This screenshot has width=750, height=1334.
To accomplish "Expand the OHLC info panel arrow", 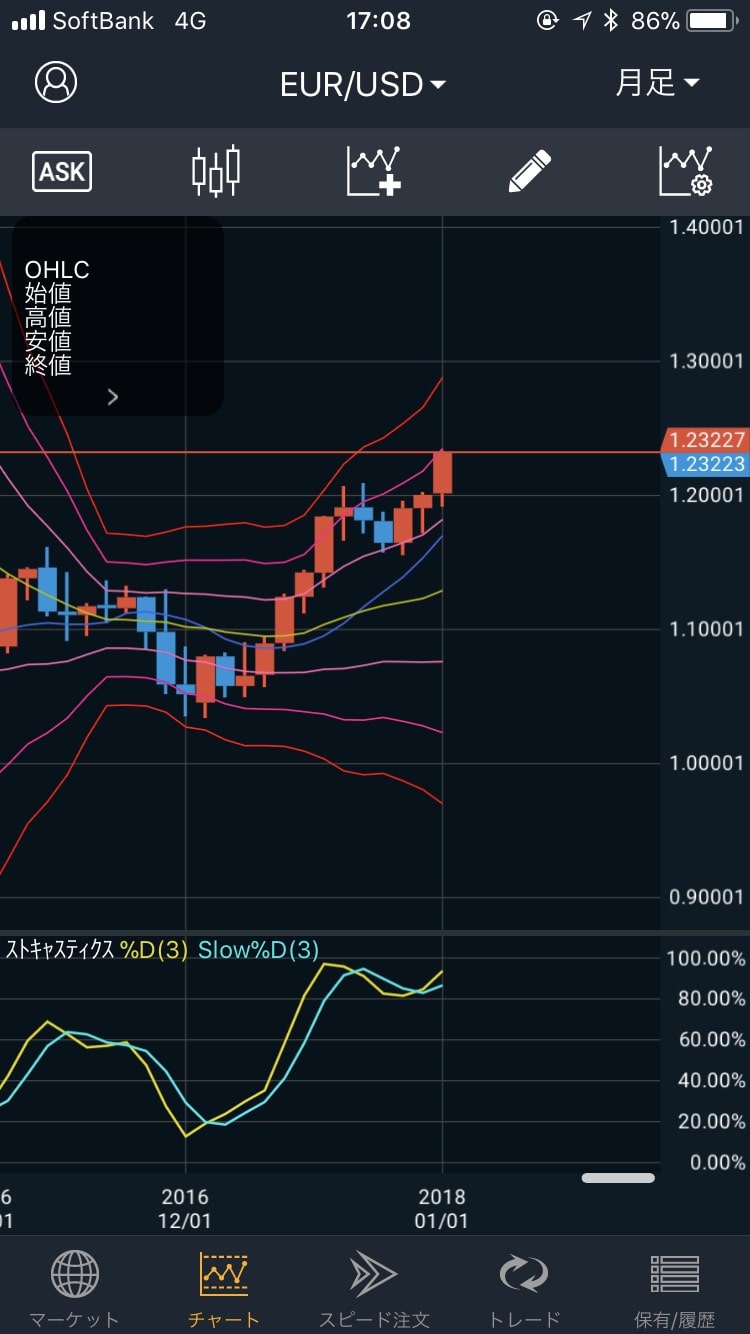I will tap(113, 397).
